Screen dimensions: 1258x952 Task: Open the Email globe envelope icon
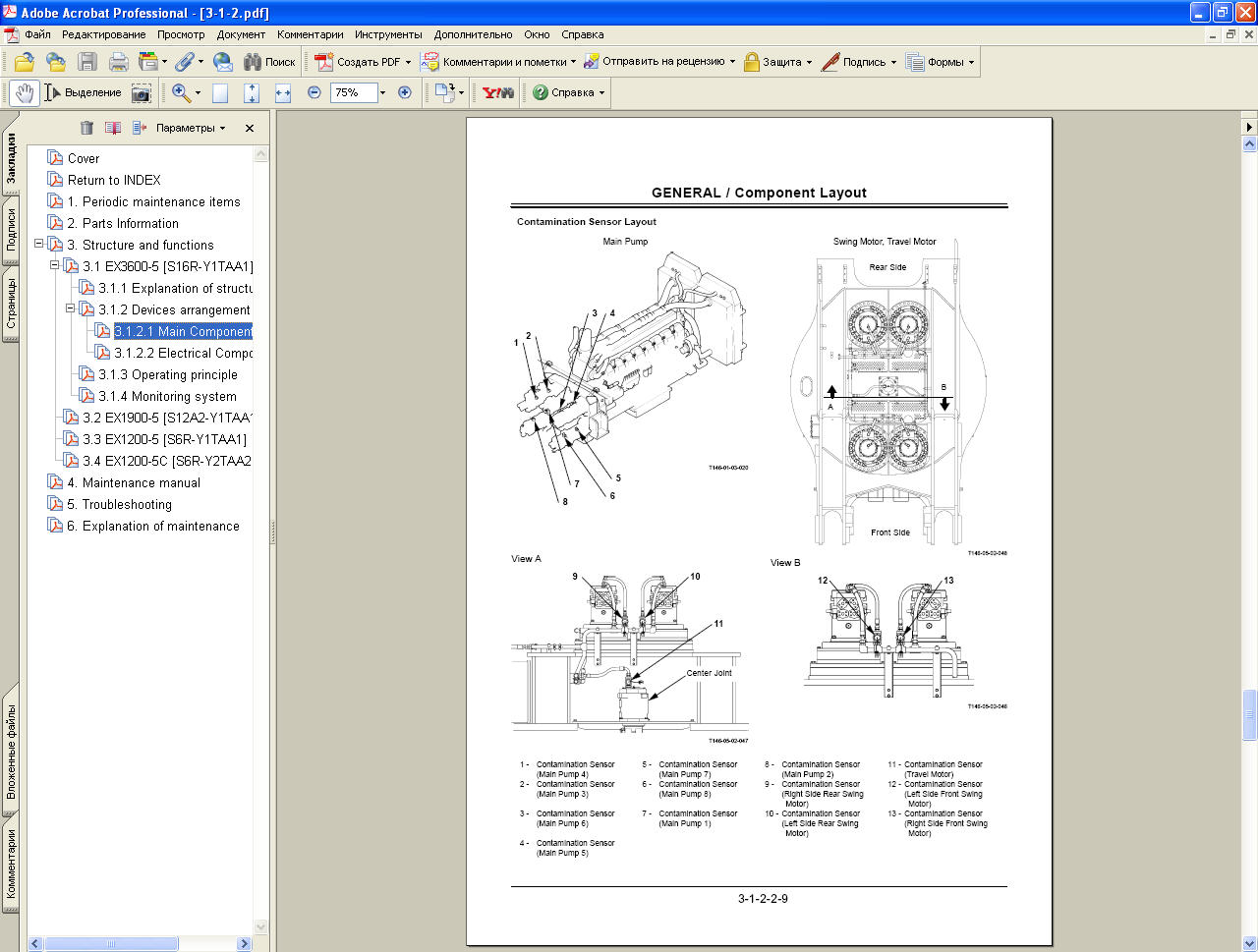(x=223, y=62)
